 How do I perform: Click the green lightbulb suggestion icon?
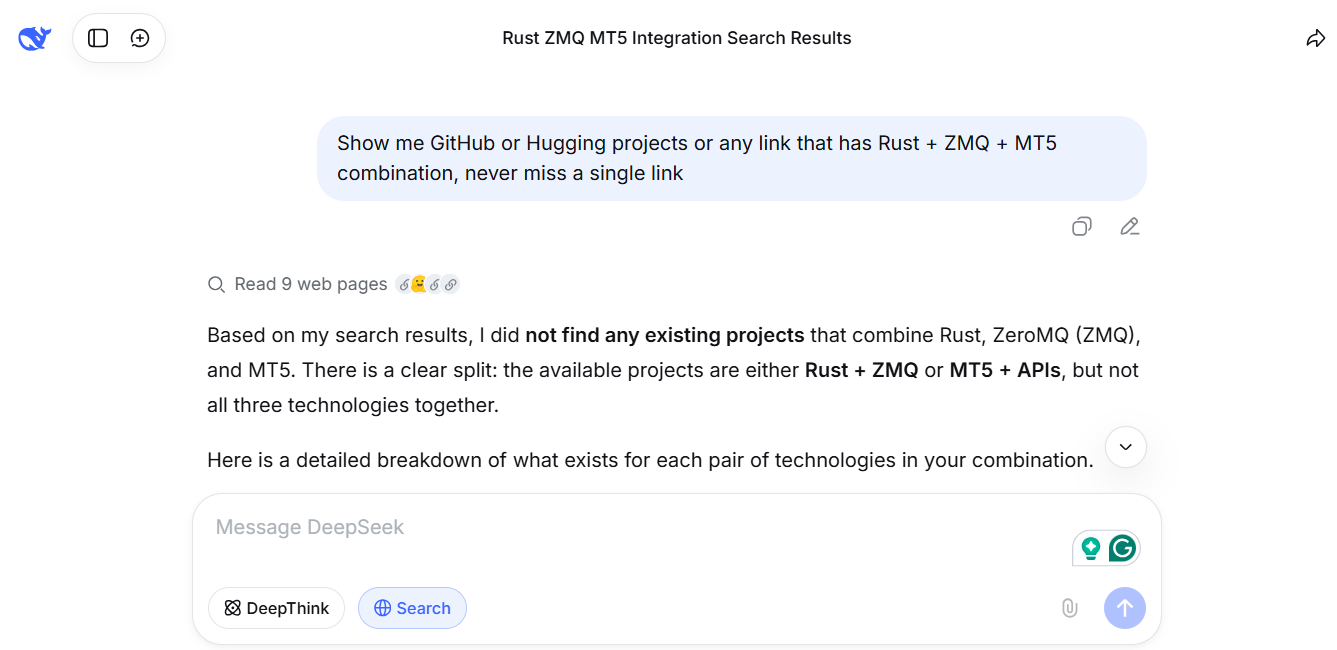[1091, 548]
